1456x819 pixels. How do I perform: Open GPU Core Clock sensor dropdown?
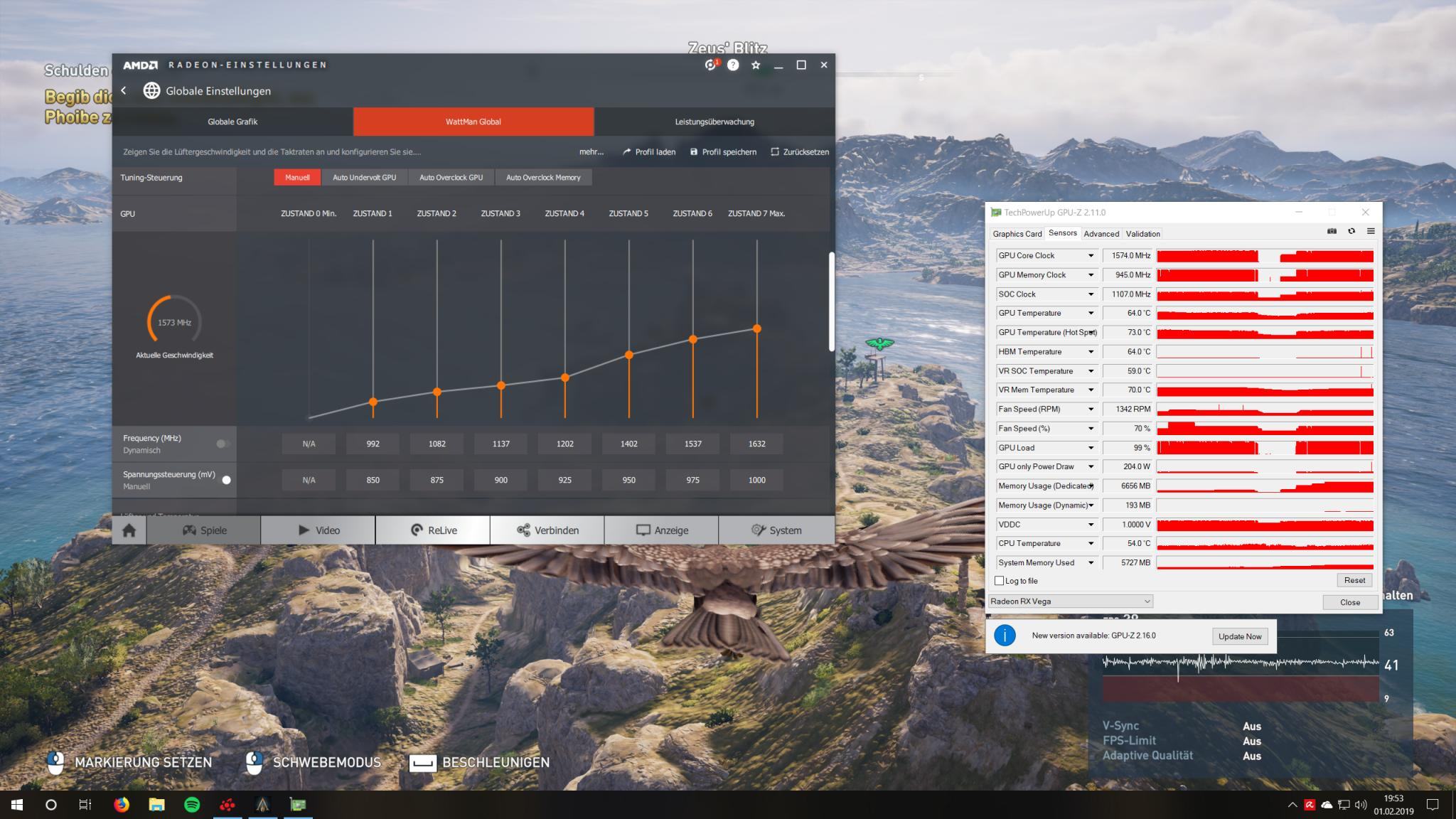(x=1091, y=256)
